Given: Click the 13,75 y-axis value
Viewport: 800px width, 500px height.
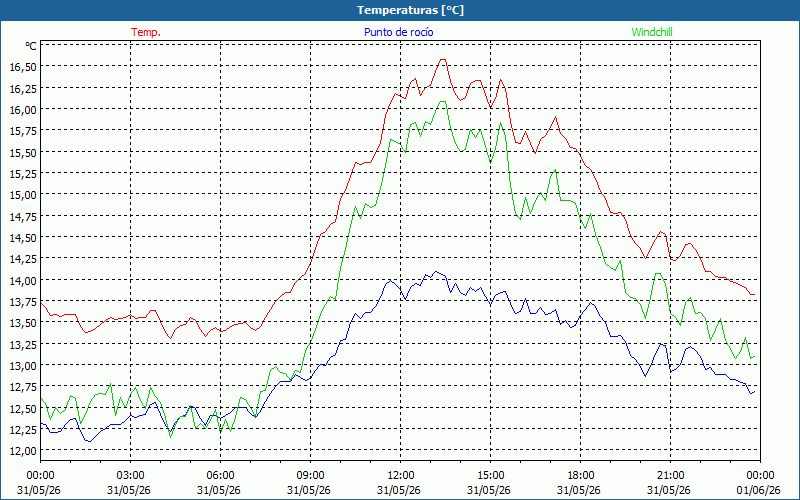Looking at the screenshot, I should click(23, 301).
